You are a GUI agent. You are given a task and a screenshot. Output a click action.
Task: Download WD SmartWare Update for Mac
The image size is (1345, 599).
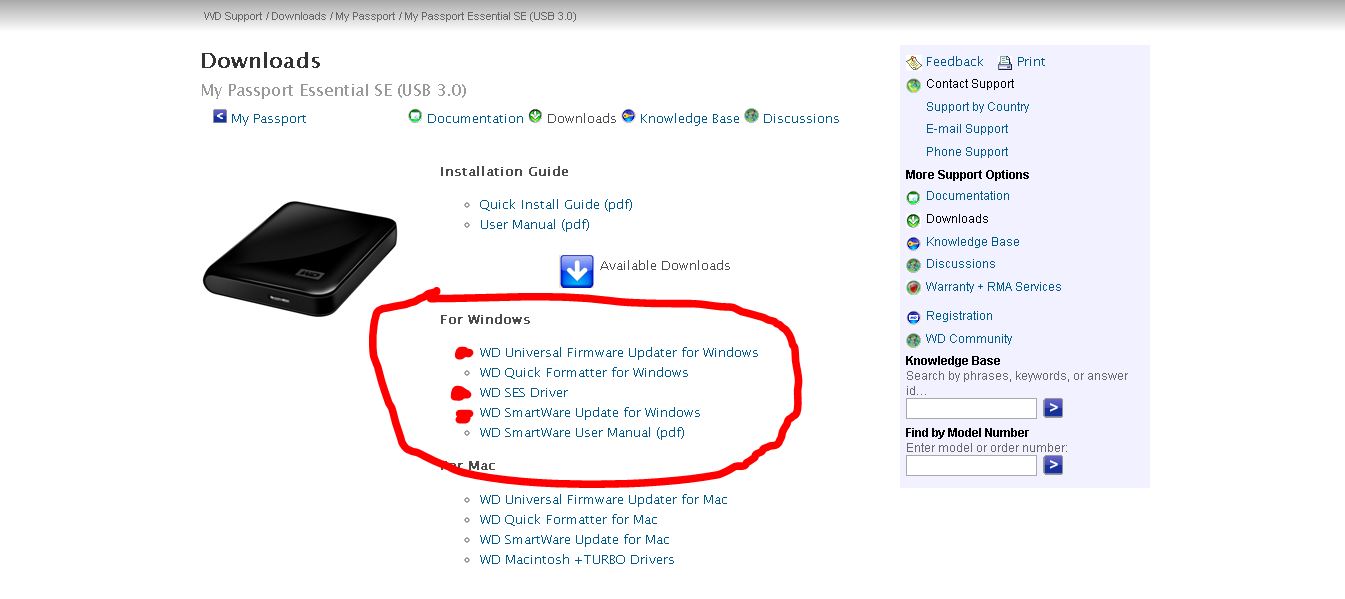(574, 539)
